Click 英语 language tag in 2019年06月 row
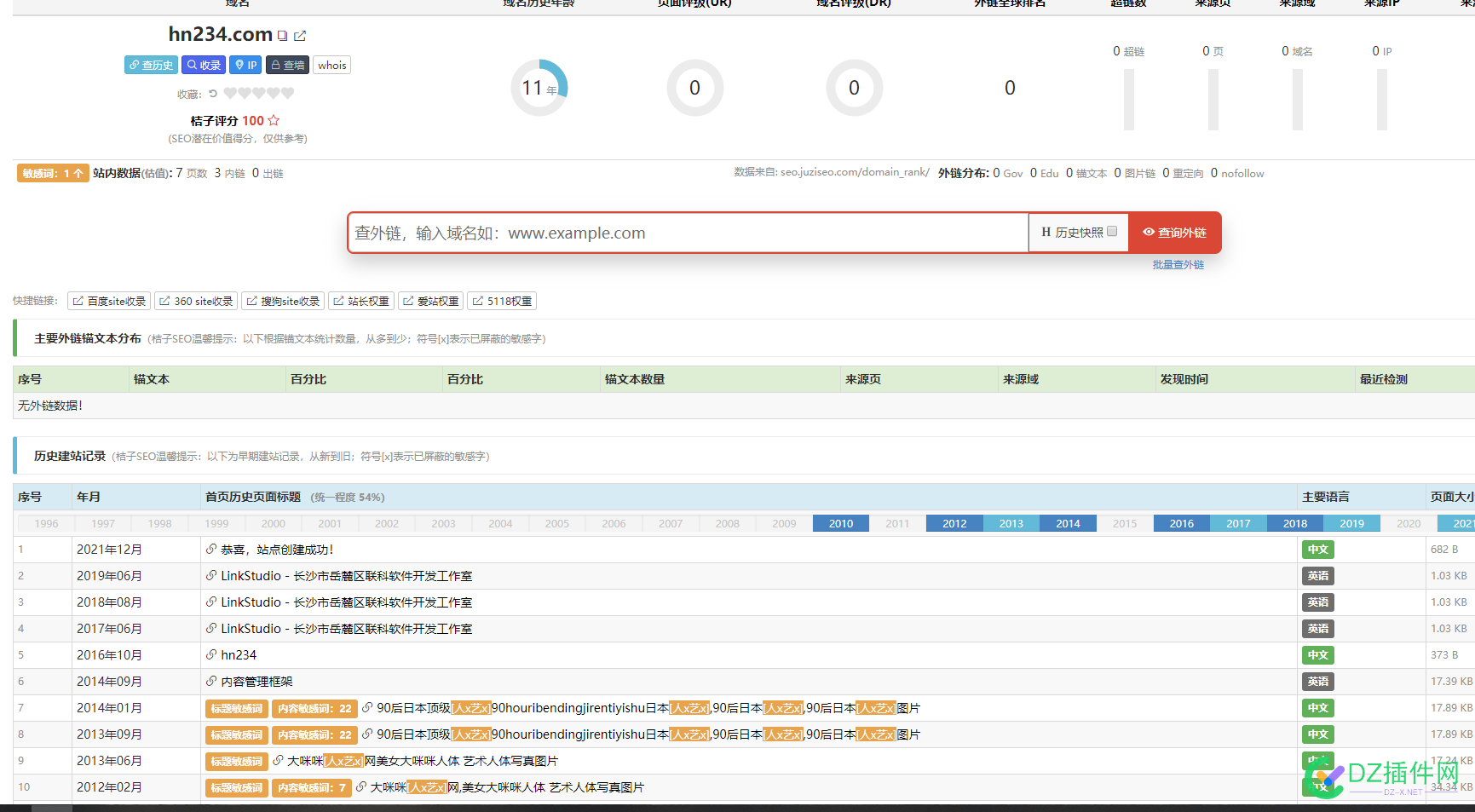Viewport: 1475px width, 812px height. click(1318, 576)
